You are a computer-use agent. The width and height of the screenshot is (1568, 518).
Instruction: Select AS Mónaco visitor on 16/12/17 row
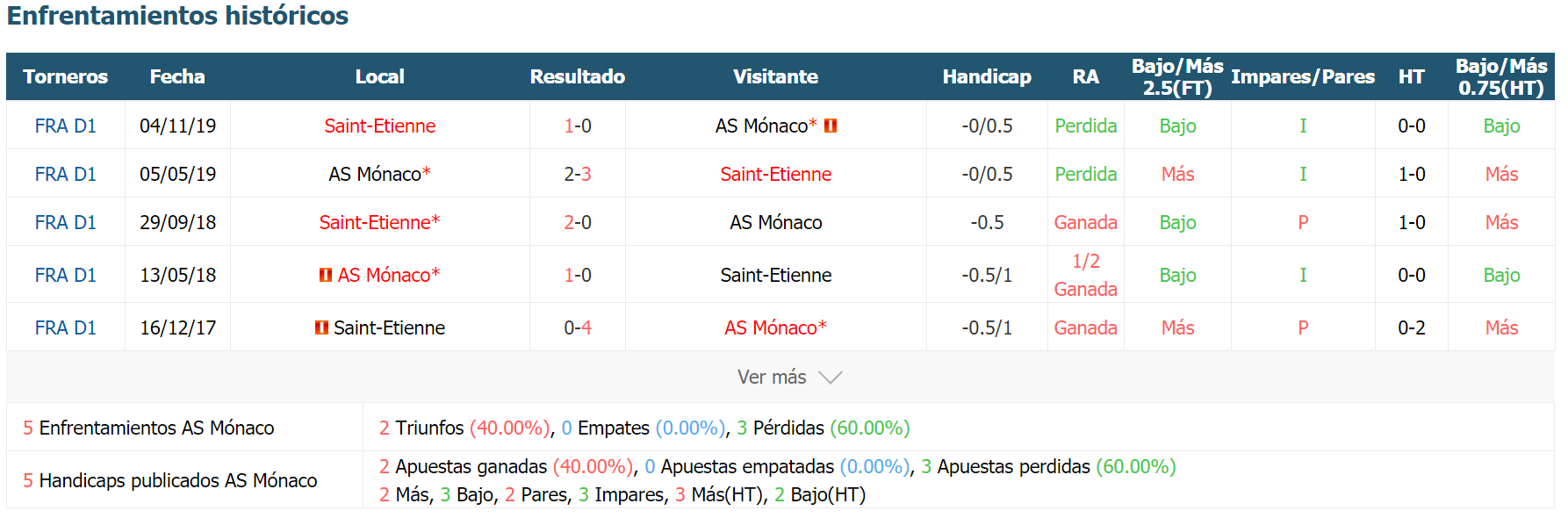point(776,327)
